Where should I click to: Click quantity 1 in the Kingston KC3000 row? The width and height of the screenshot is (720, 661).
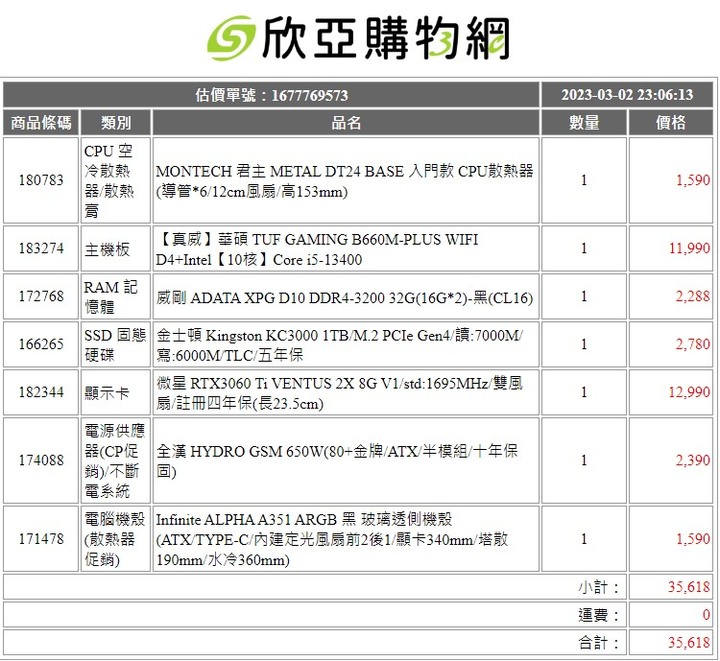(584, 344)
